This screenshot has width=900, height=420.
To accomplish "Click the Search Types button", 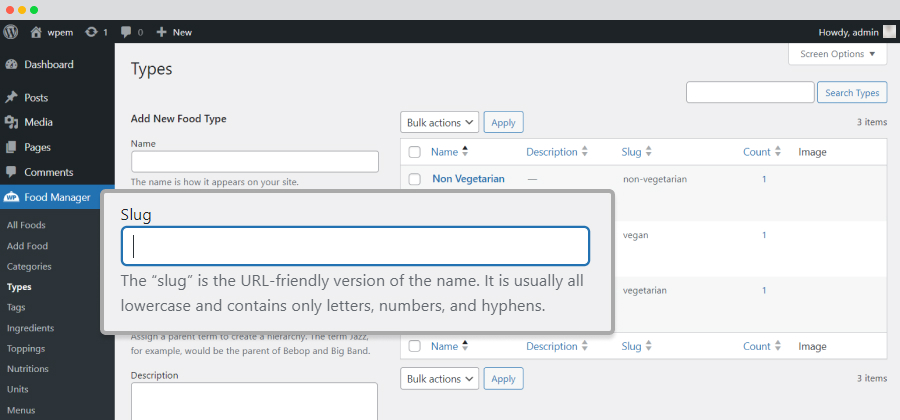I will (852, 92).
